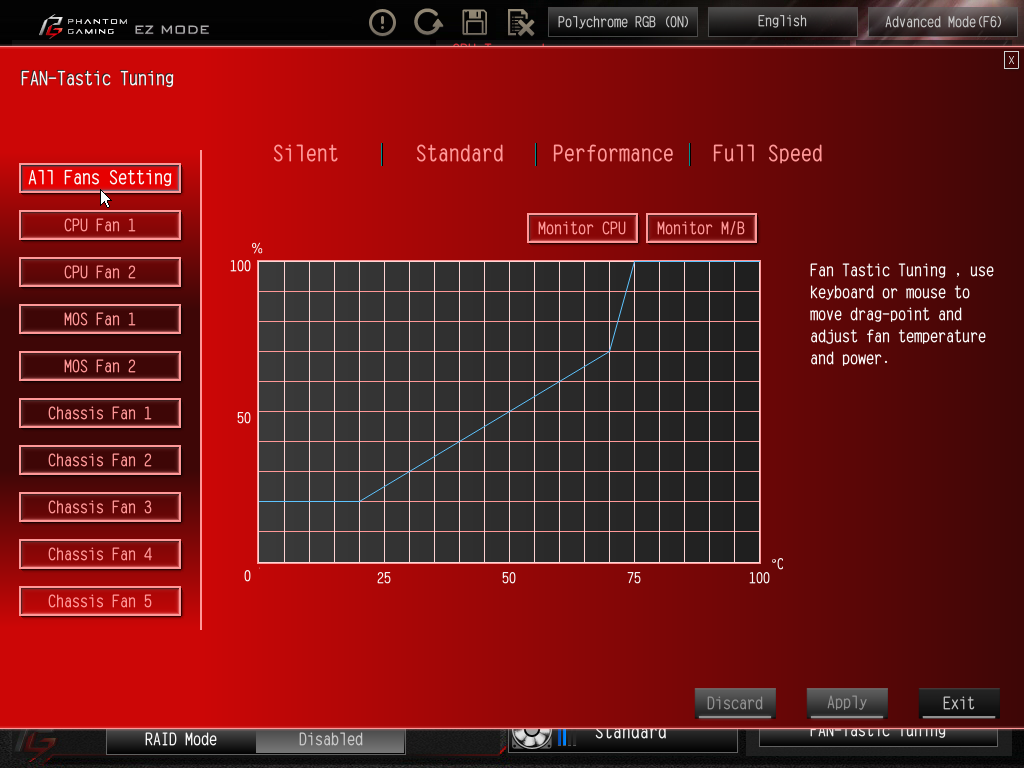Click the Monitor M/B button
1024x768 pixels.
click(x=701, y=229)
